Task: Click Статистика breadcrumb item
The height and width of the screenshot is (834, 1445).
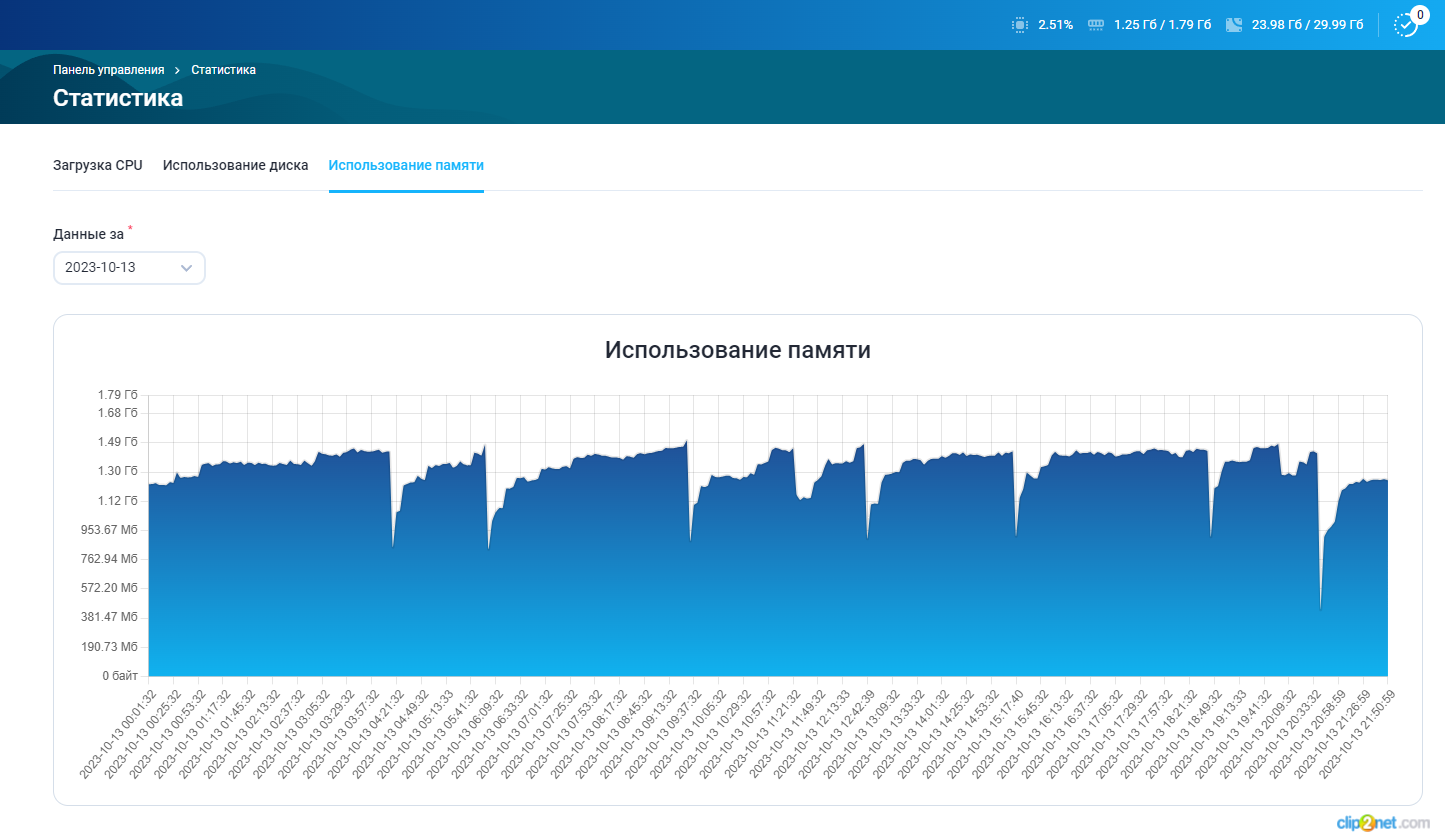Action: pos(223,70)
